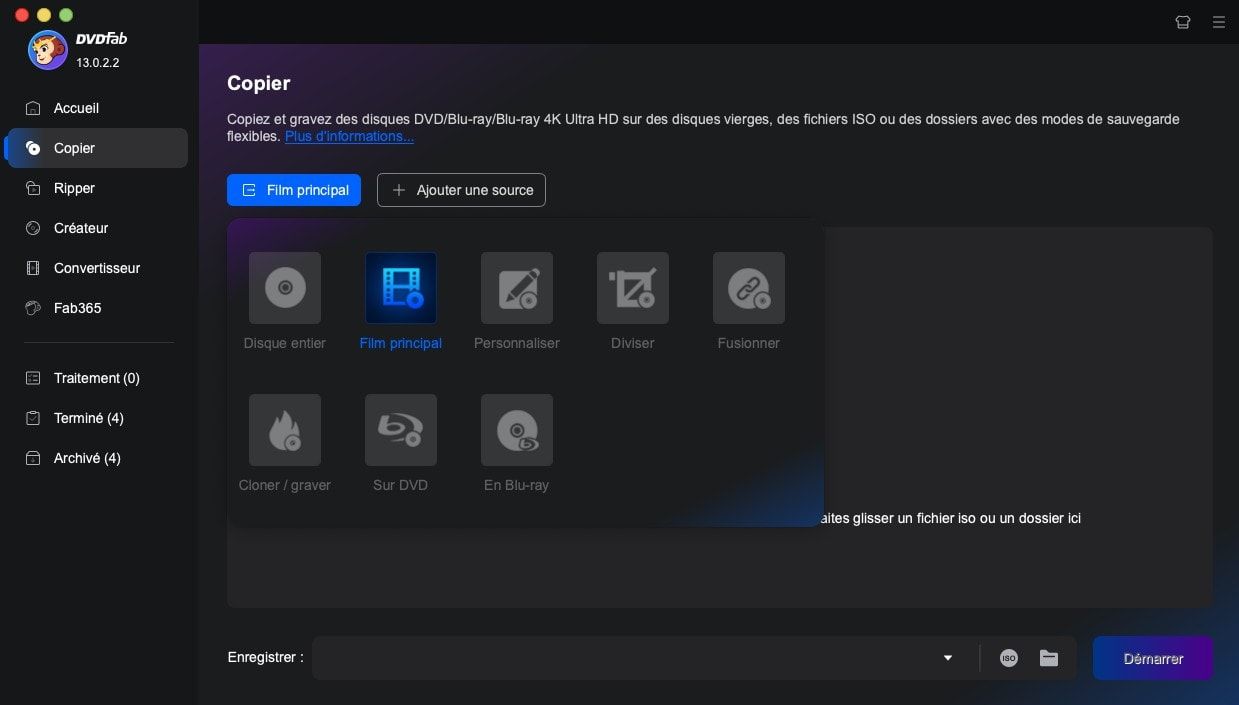Click the Fusionner label

point(749,343)
